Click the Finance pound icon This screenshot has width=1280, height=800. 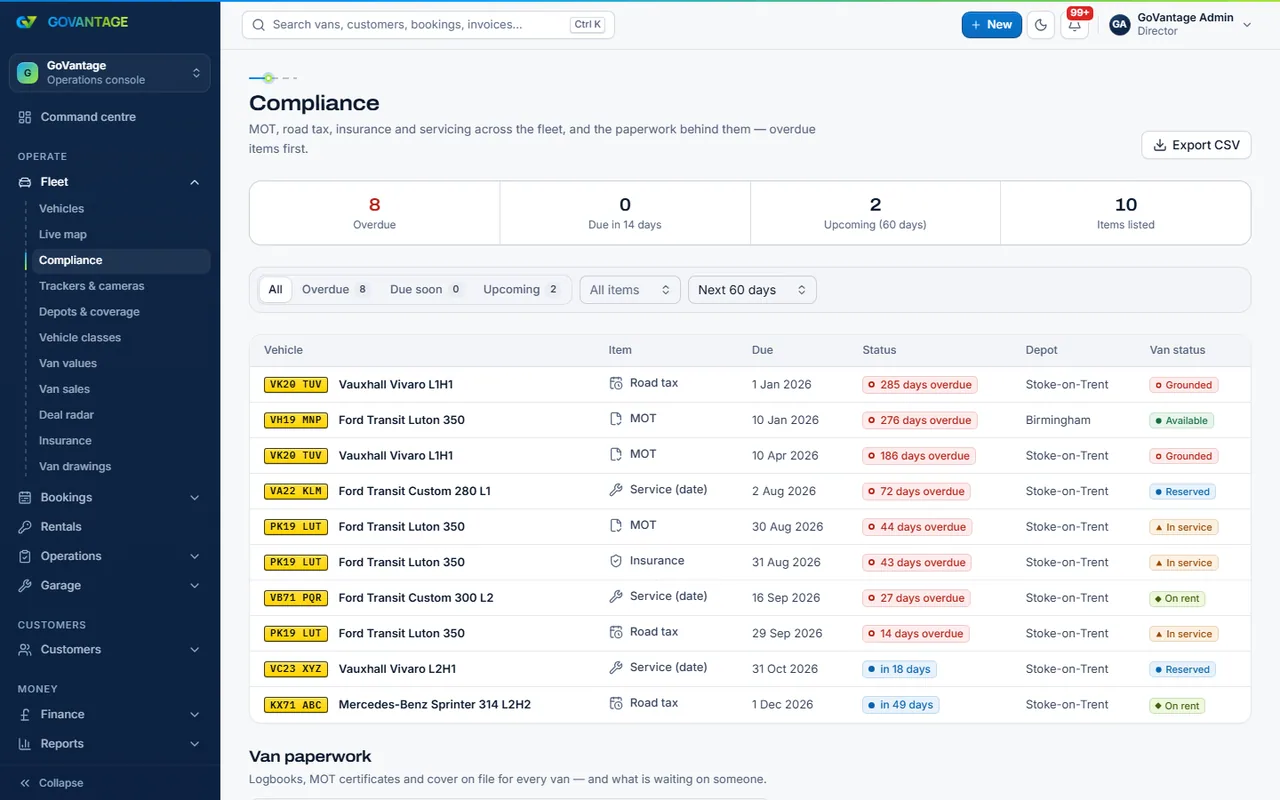pyautogui.click(x=25, y=715)
